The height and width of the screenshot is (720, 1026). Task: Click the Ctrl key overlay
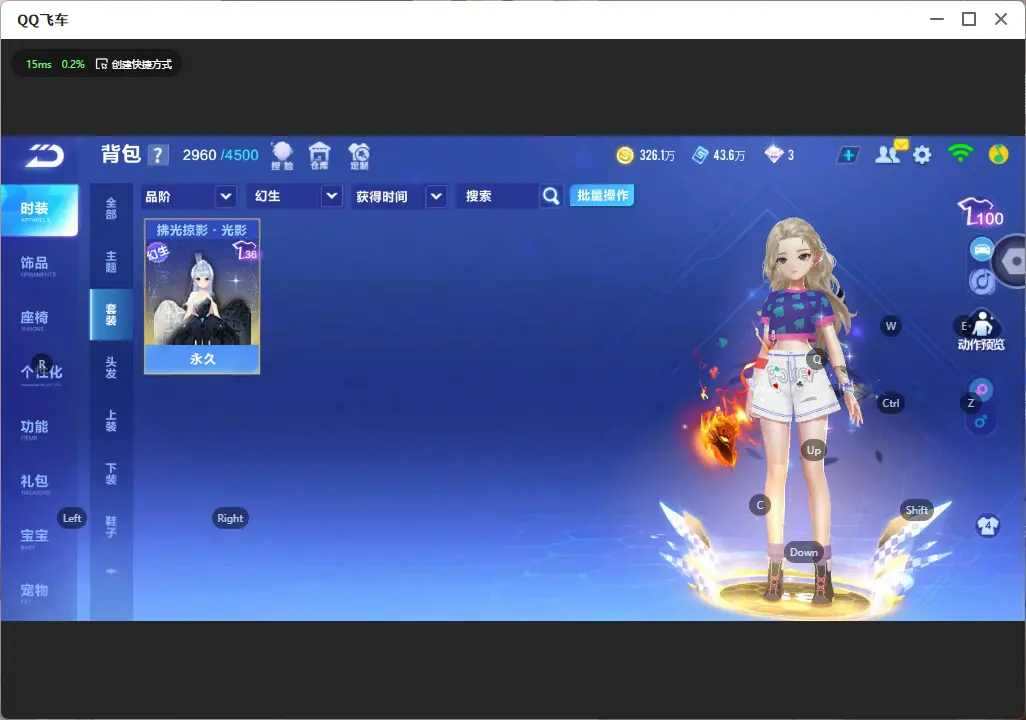[891, 403]
